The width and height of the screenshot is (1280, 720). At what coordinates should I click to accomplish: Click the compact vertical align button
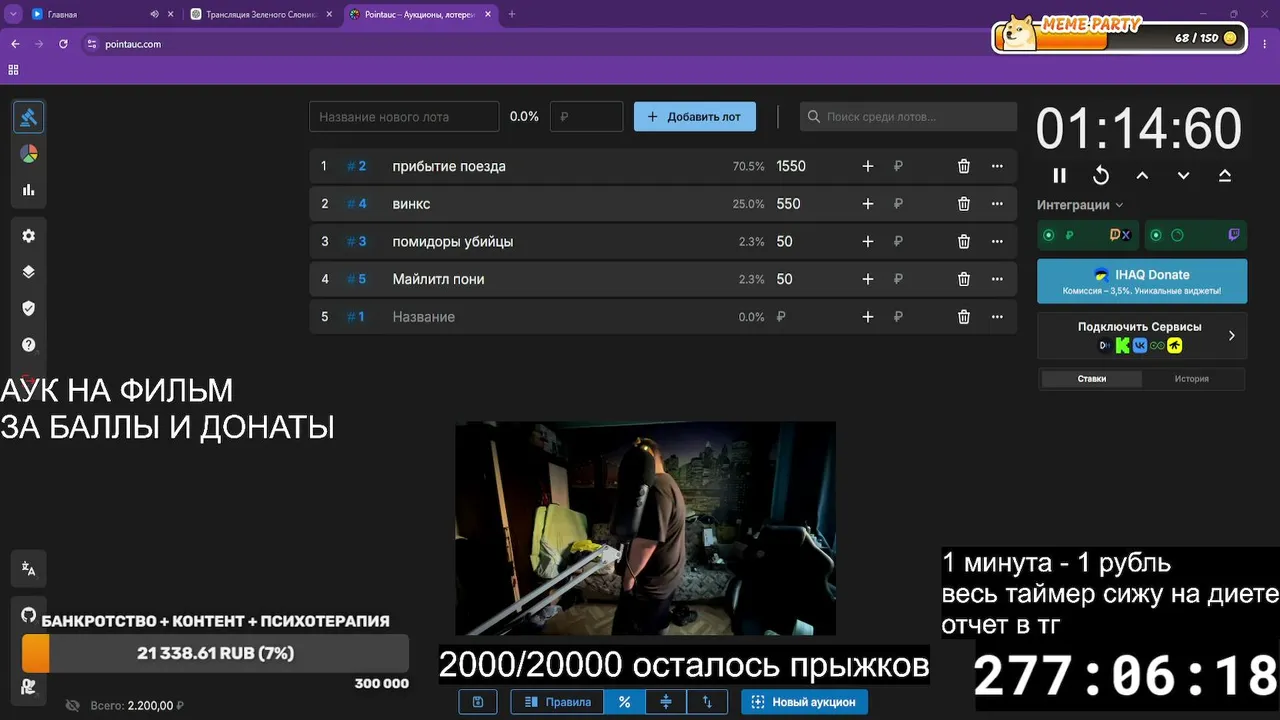click(x=666, y=702)
